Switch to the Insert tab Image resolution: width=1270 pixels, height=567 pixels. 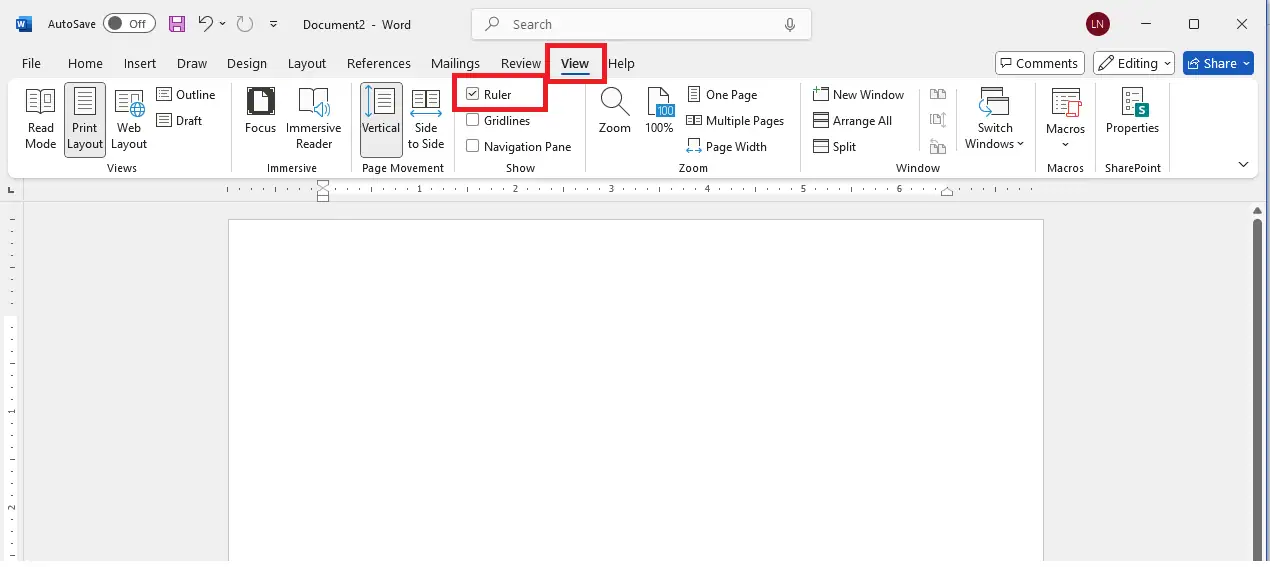pos(140,63)
